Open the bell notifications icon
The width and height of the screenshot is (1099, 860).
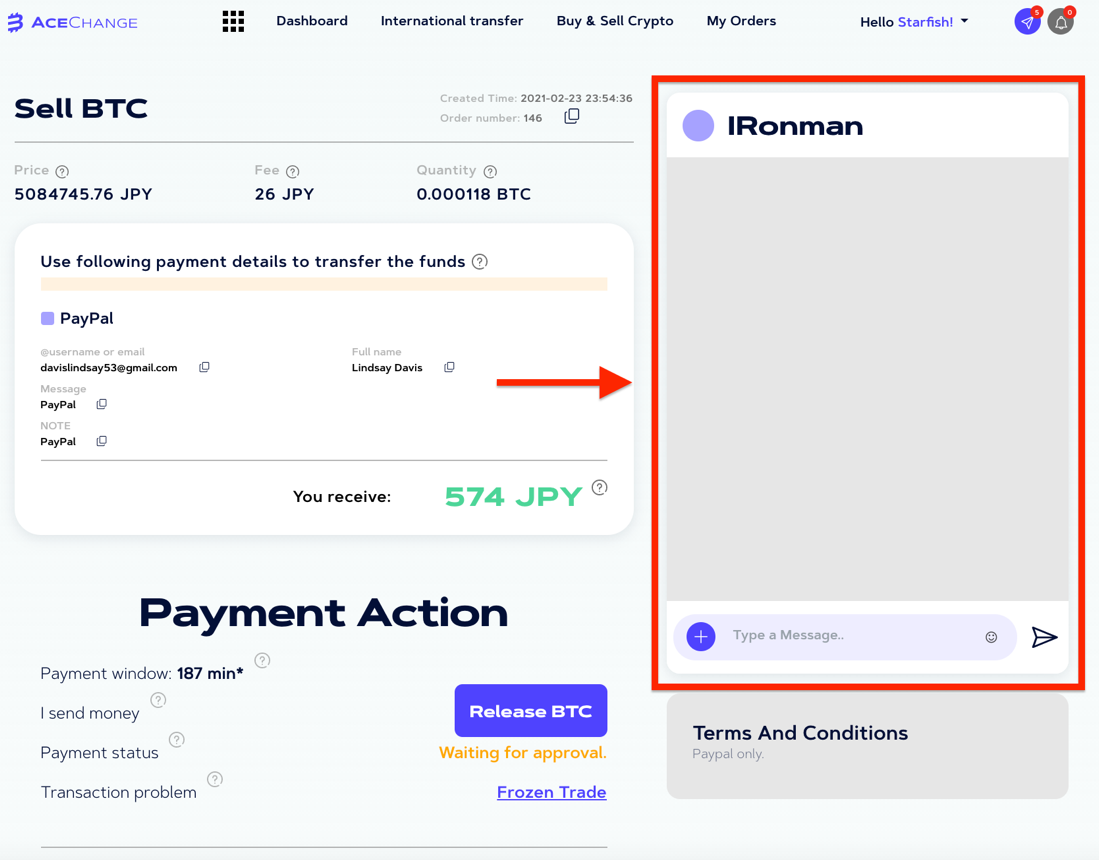[x=1060, y=22]
